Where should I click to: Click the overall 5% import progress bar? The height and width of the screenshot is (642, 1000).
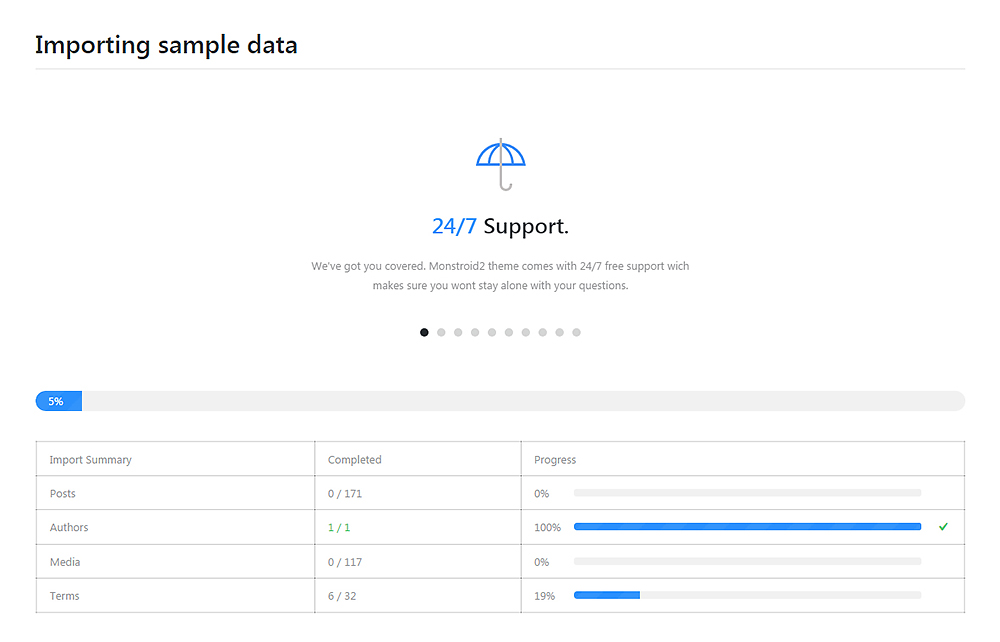click(500, 401)
